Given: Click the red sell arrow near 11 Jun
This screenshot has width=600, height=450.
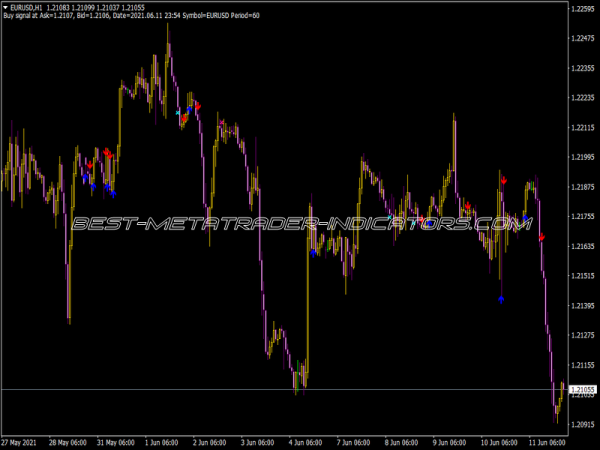Looking at the screenshot, I should pos(542,238).
